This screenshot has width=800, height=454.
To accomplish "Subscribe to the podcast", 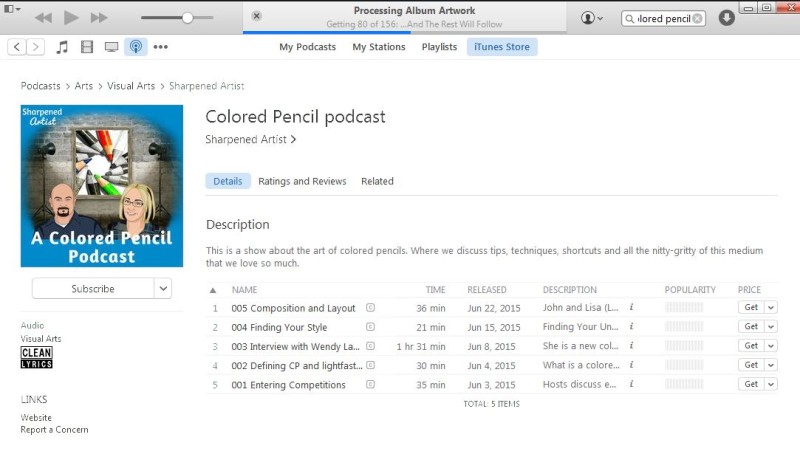I will coord(92,289).
